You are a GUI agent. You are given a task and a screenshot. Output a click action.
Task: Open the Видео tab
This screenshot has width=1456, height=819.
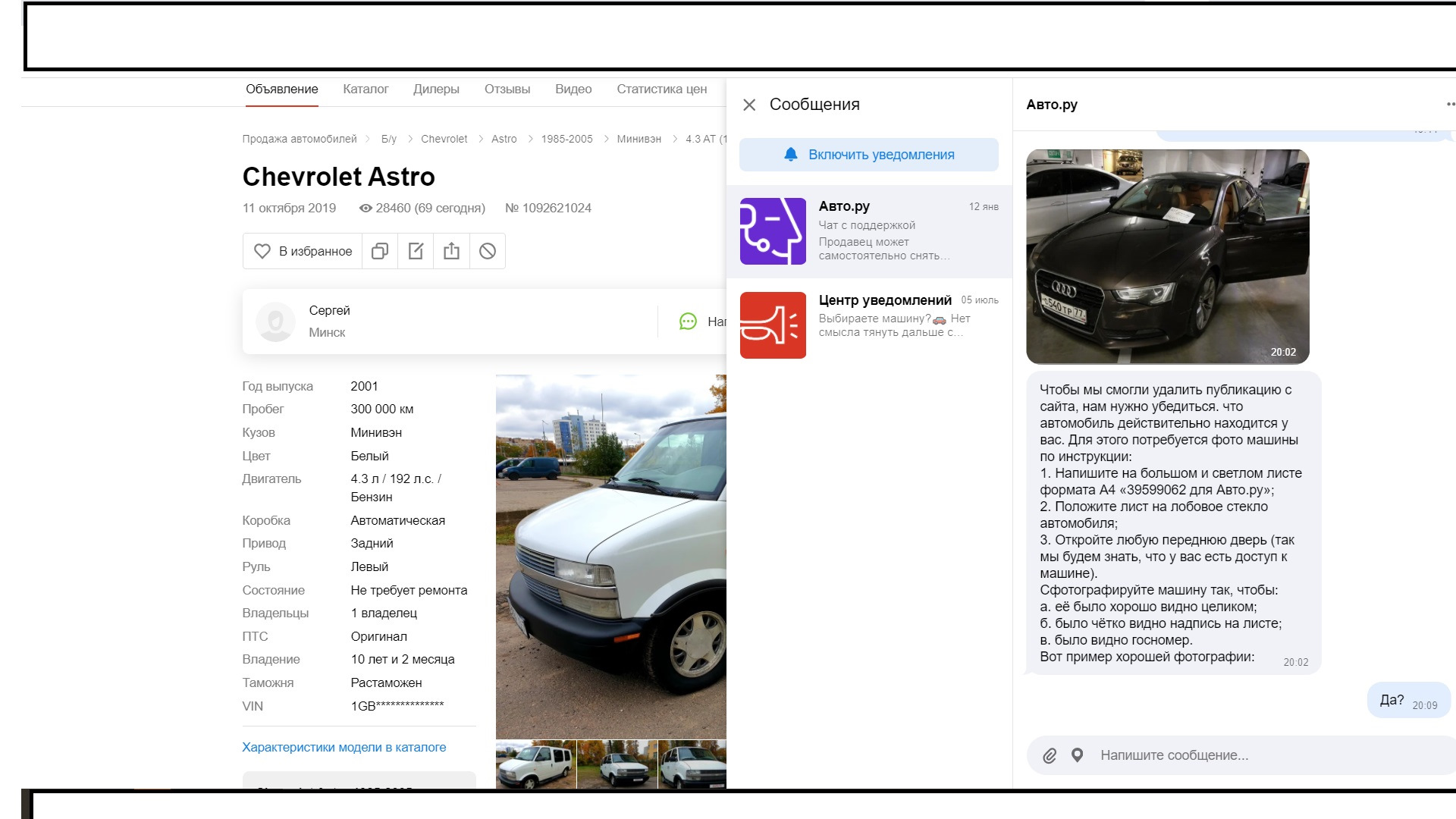(573, 89)
